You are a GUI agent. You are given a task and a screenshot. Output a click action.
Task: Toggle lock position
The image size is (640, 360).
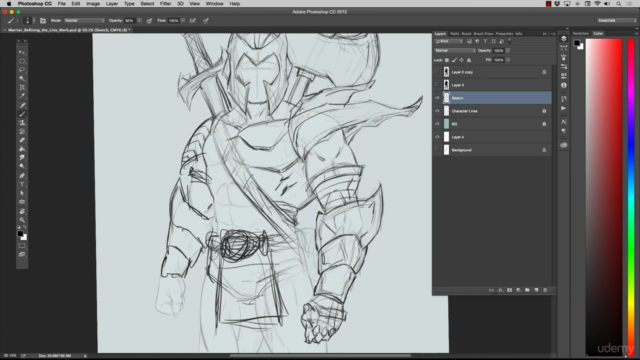pyautogui.click(x=462, y=60)
